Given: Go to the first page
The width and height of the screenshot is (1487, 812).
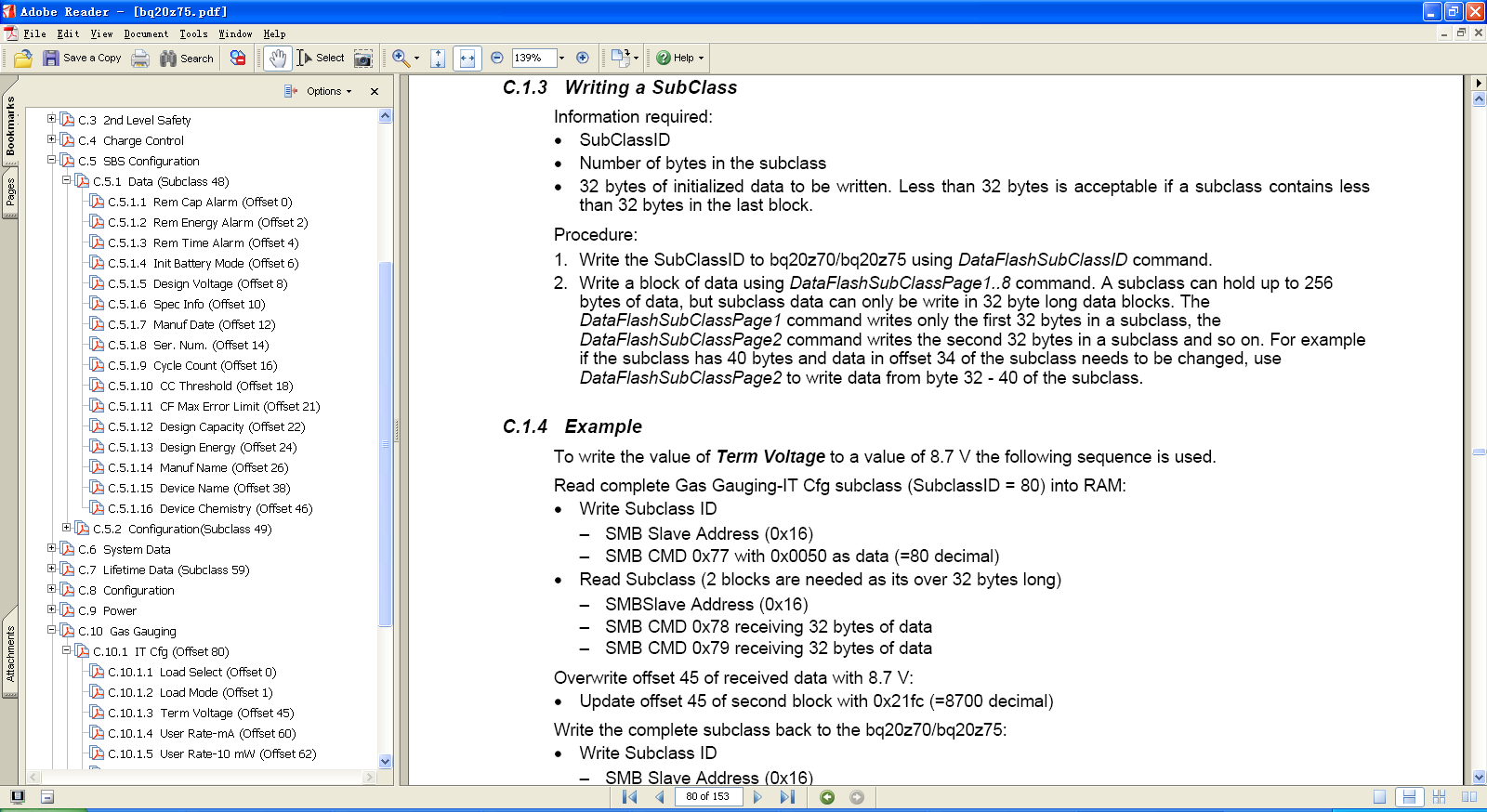Looking at the screenshot, I should [x=629, y=797].
